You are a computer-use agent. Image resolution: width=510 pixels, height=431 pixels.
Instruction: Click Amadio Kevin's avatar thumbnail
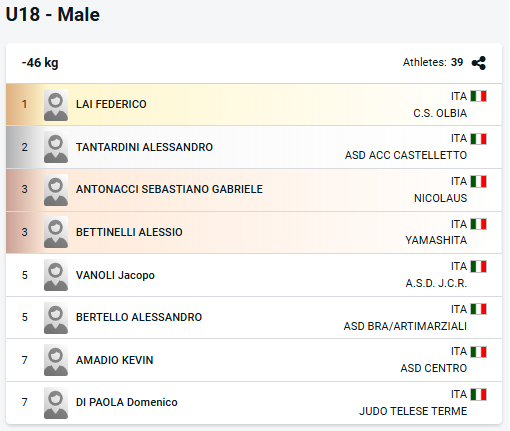click(56, 360)
